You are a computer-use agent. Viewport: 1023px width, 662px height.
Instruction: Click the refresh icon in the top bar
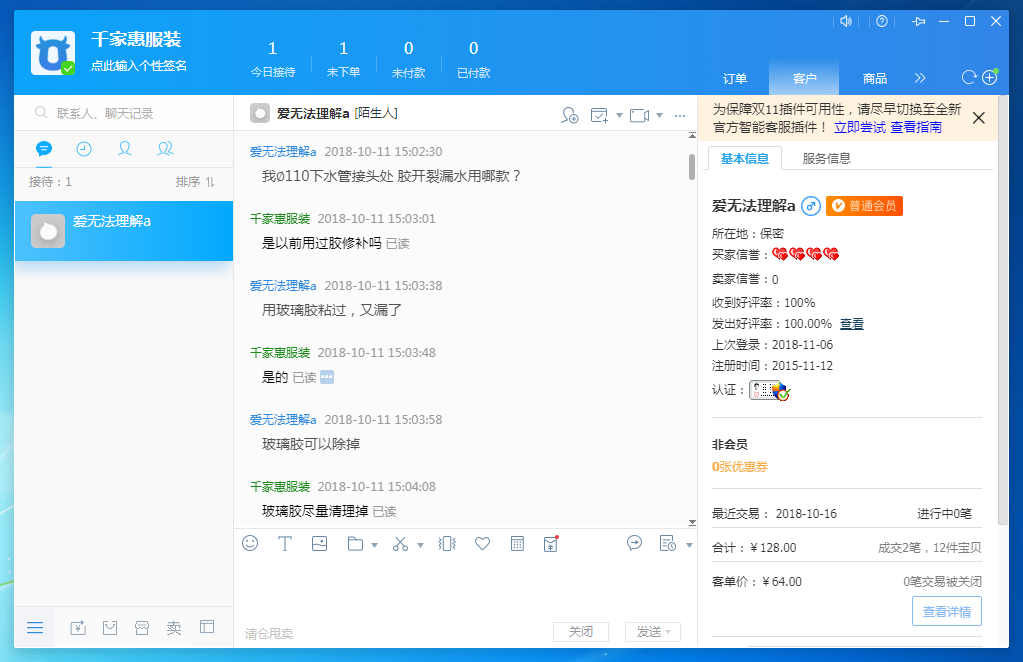click(969, 78)
